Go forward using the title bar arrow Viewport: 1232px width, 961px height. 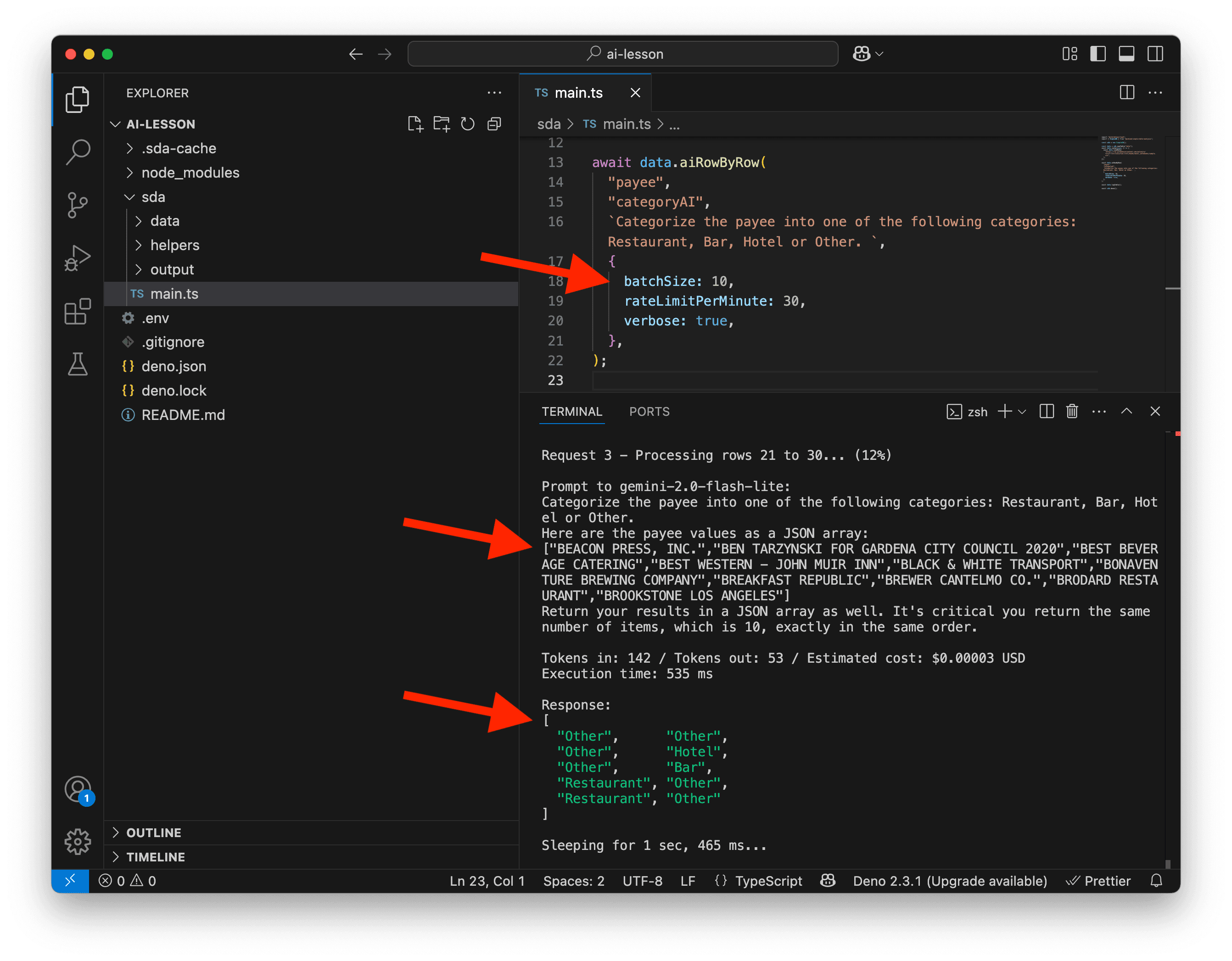point(385,54)
